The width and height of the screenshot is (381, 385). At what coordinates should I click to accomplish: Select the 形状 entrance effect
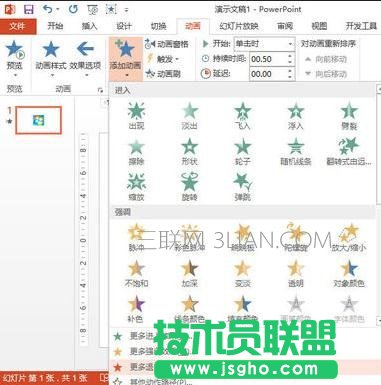(190, 151)
